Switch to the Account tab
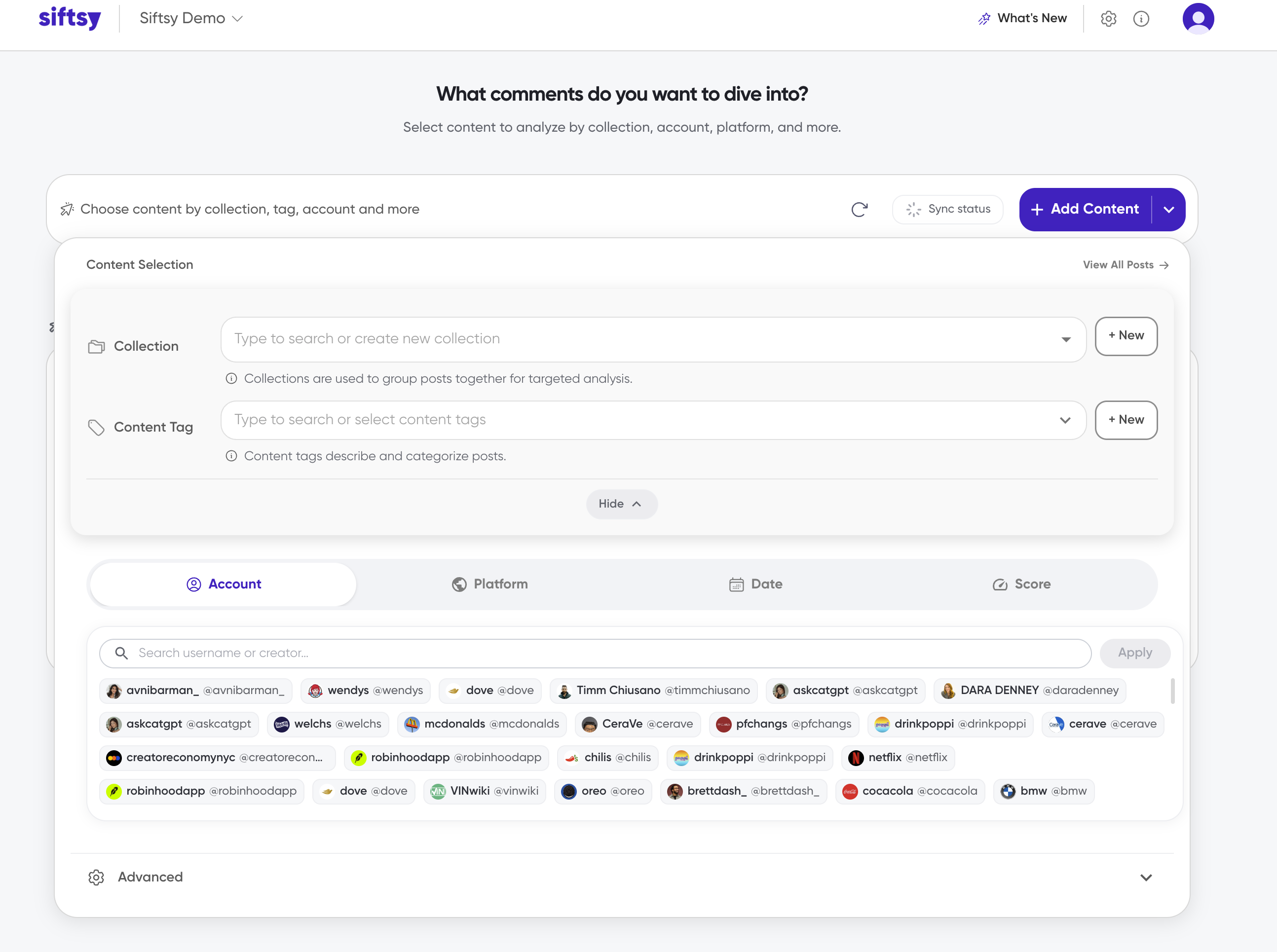Image resolution: width=1277 pixels, height=952 pixels. pos(223,585)
